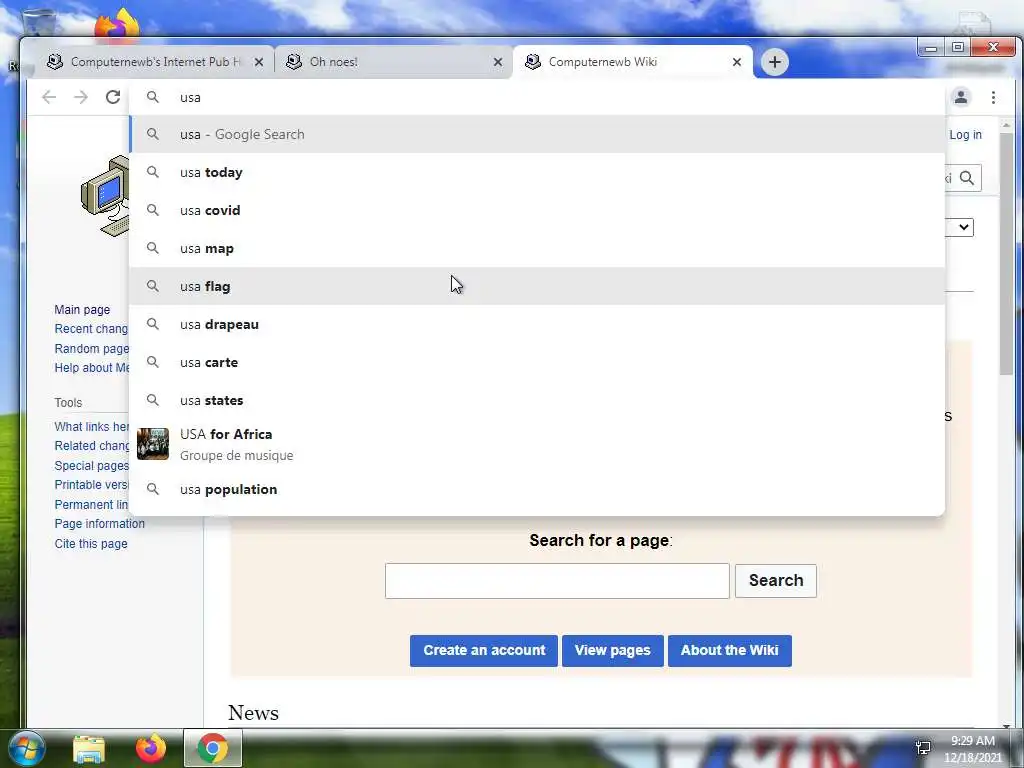
Task: Click the page vertical scrollbar thumb
Action: [1006, 253]
